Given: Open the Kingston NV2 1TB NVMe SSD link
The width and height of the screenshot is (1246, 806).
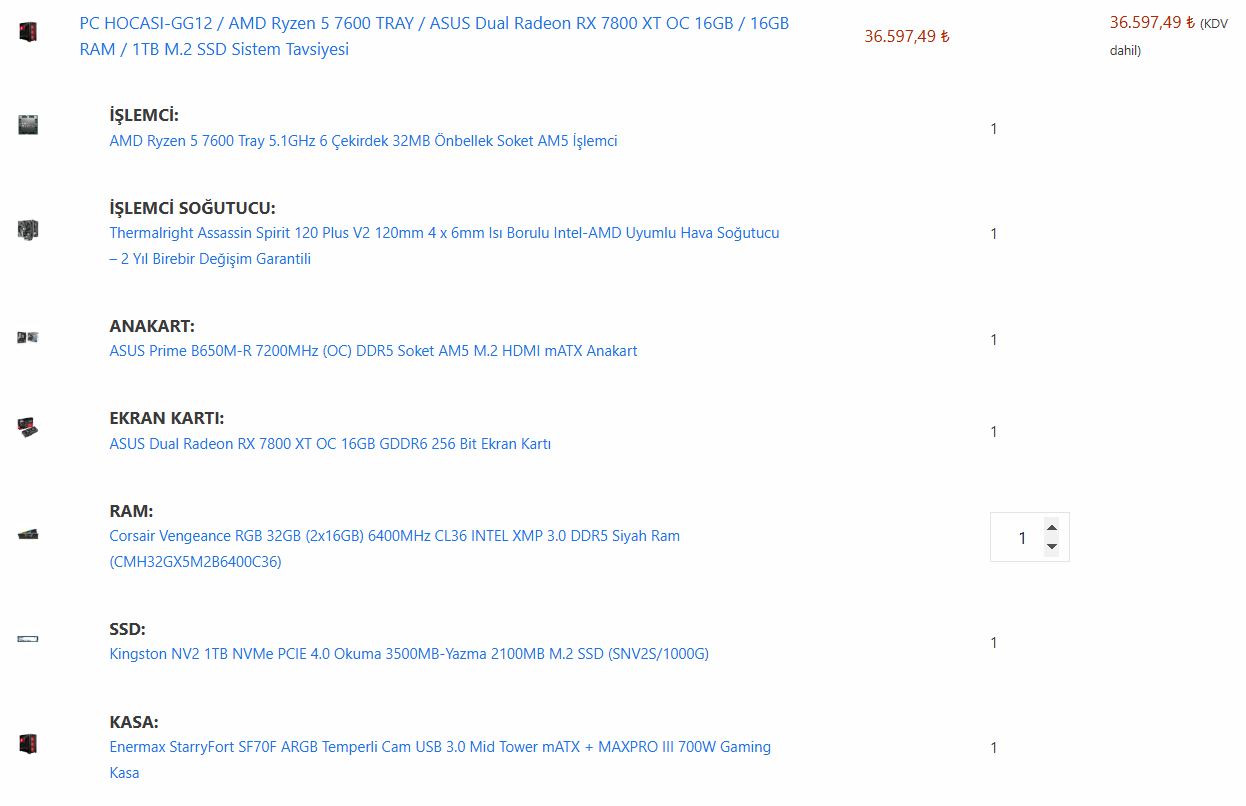Looking at the screenshot, I should [409, 654].
